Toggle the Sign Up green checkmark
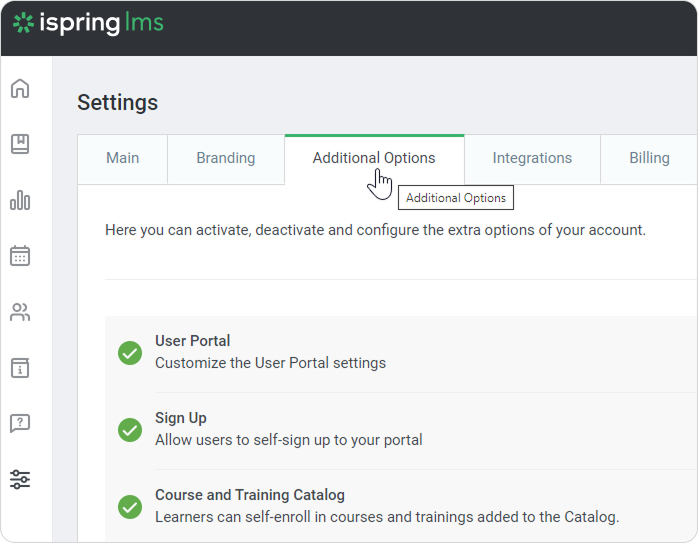 point(130,430)
